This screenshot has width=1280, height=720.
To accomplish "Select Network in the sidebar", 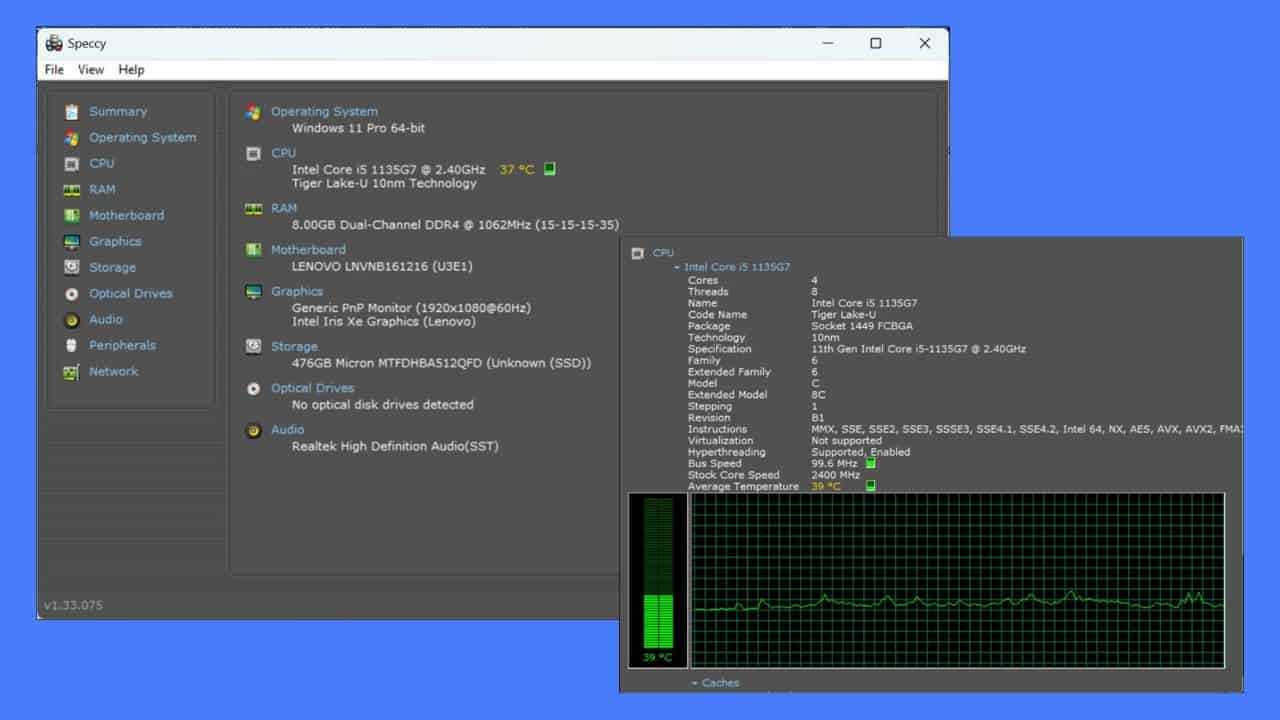I will [114, 372].
